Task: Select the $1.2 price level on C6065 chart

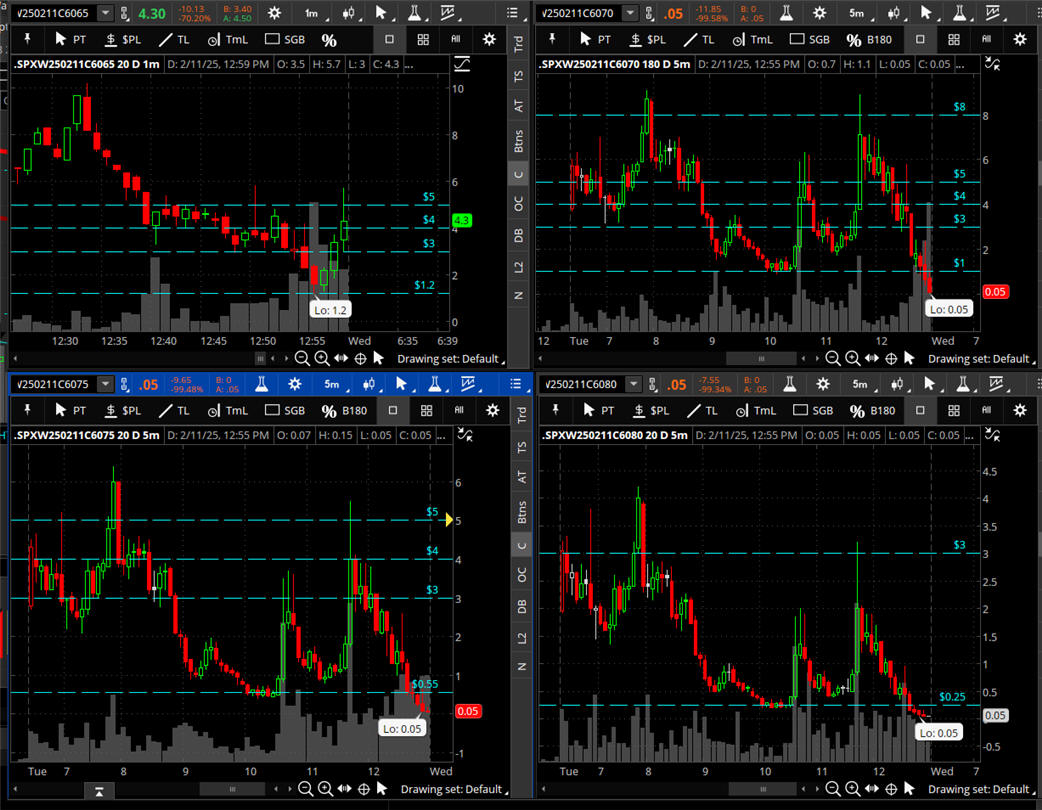Action: coord(424,285)
